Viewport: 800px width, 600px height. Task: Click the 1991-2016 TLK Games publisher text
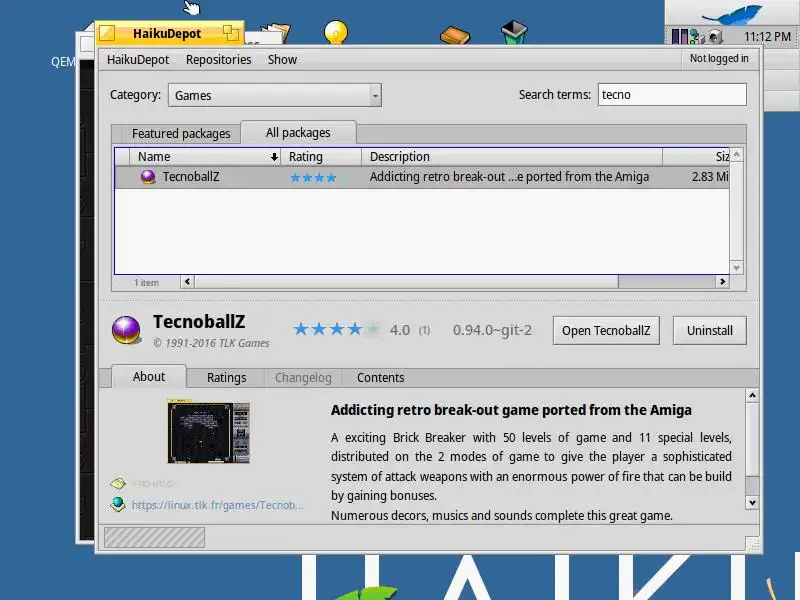click(211, 343)
